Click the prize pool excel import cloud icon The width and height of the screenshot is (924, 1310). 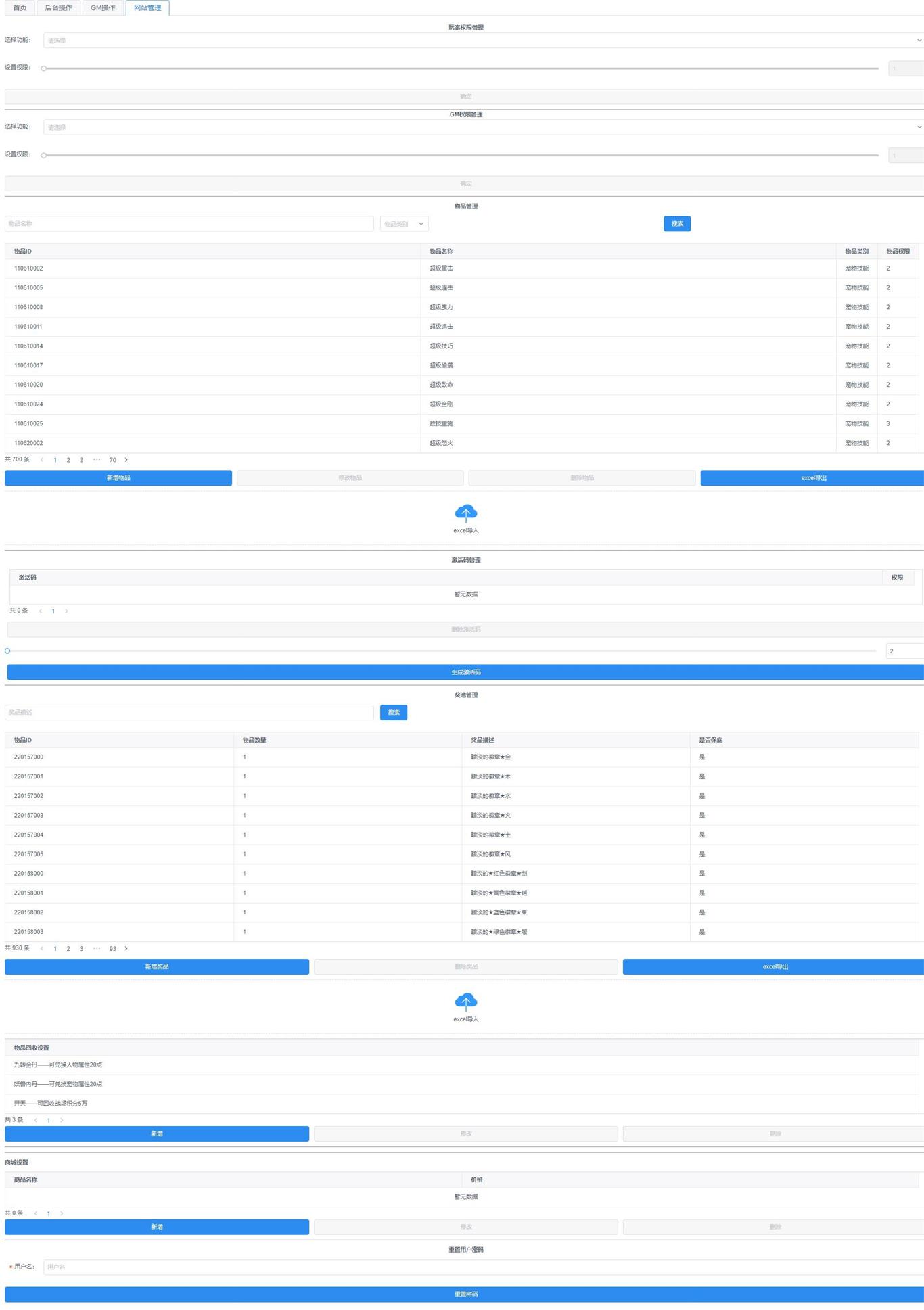465,1001
